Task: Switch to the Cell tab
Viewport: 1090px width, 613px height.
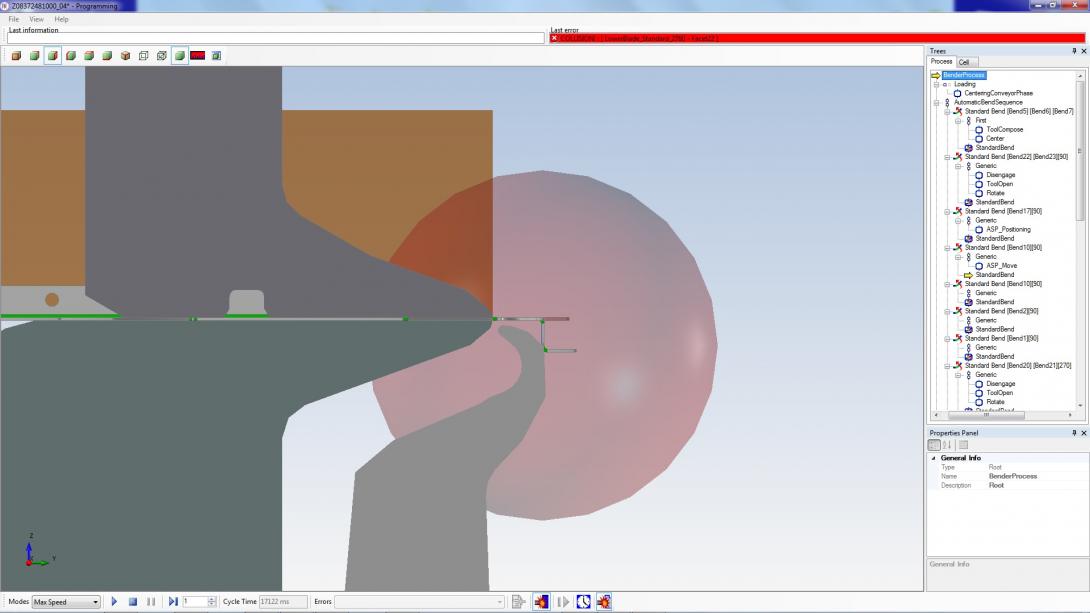Action: [964, 62]
